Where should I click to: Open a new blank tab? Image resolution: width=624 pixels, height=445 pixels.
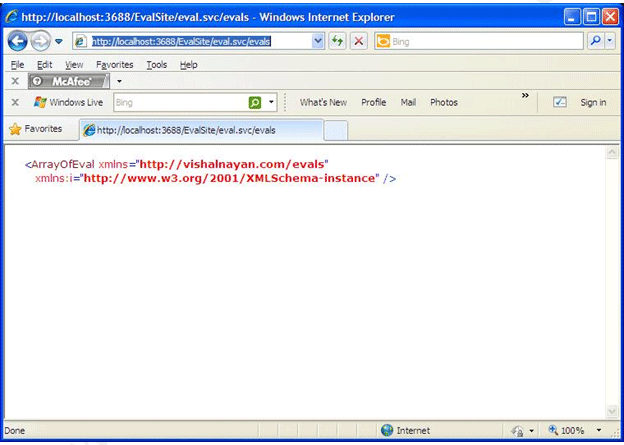click(335, 131)
